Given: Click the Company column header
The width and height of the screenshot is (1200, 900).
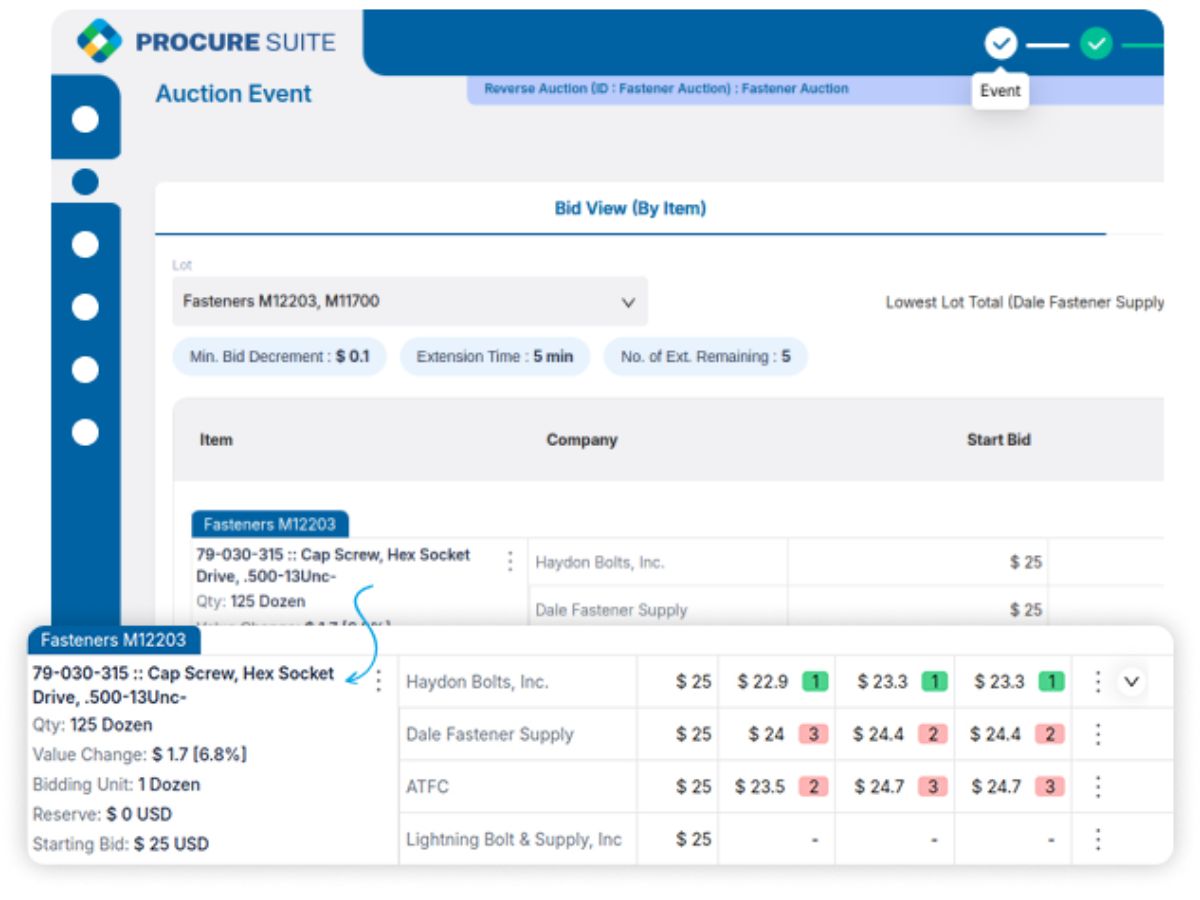Looking at the screenshot, I should point(582,439).
